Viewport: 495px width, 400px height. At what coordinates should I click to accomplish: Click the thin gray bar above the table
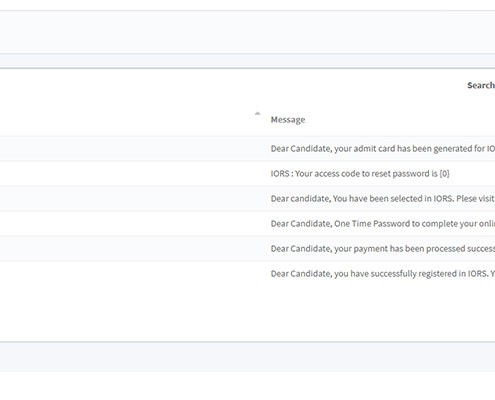[247, 61]
